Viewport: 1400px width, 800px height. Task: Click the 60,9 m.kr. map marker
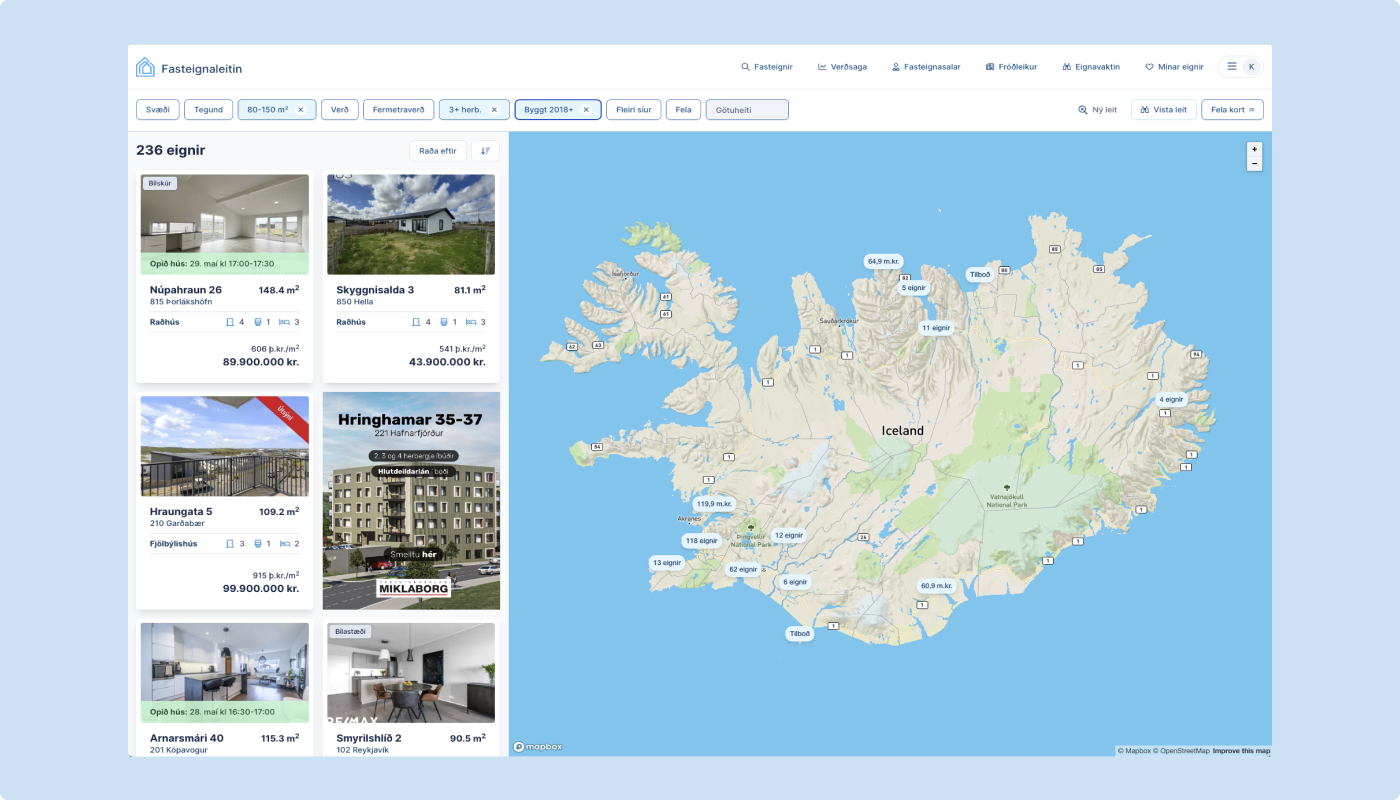[x=937, y=586]
